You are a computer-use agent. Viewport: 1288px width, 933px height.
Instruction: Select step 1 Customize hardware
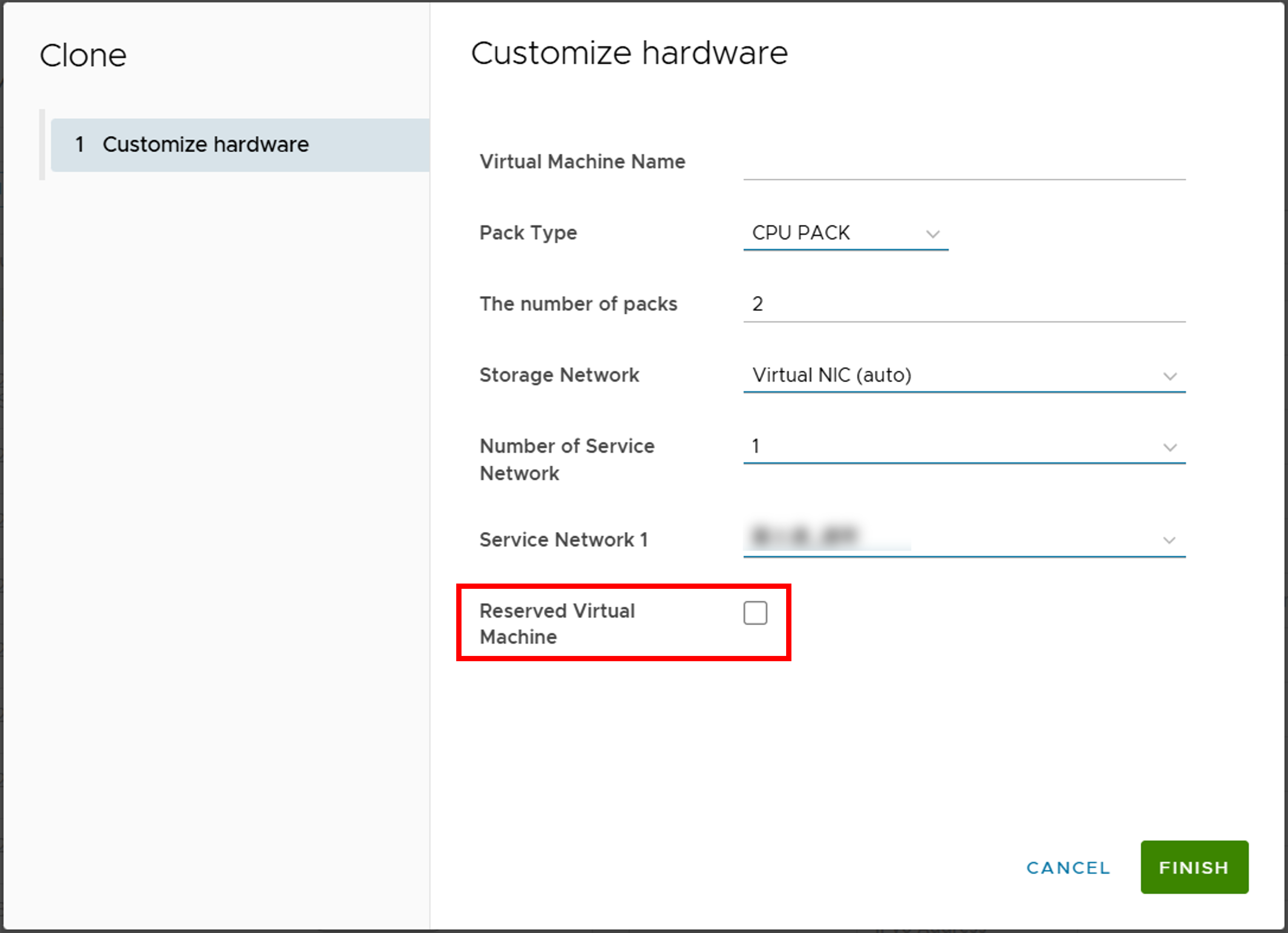coord(240,145)
